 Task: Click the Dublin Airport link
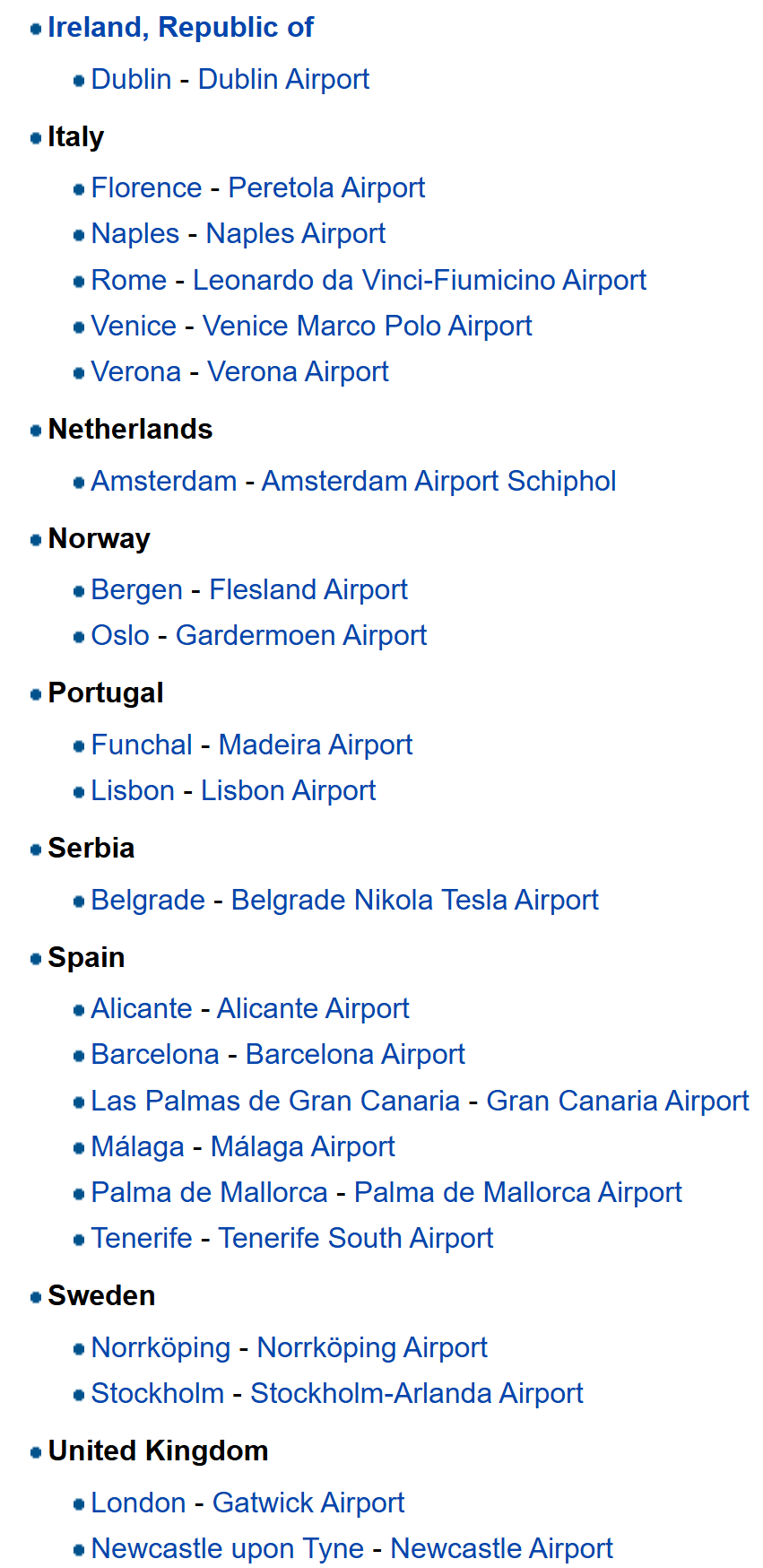(283, 80)
